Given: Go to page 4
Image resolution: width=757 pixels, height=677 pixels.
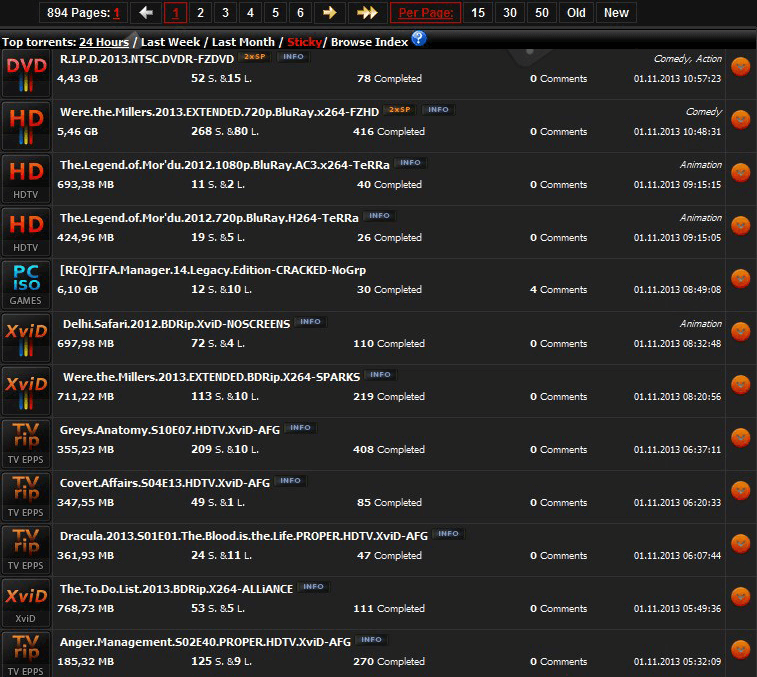Looking at the screenshot, I should pyautogui.click(x=250, y=13).
